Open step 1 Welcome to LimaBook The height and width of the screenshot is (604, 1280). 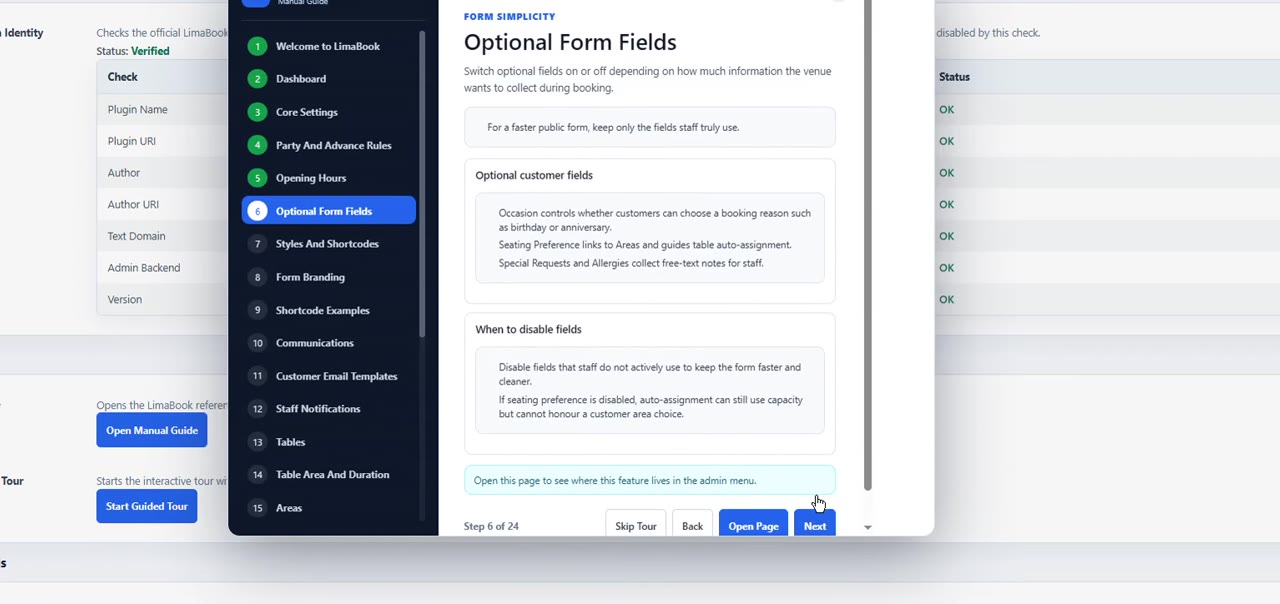(x=328, y=46)
